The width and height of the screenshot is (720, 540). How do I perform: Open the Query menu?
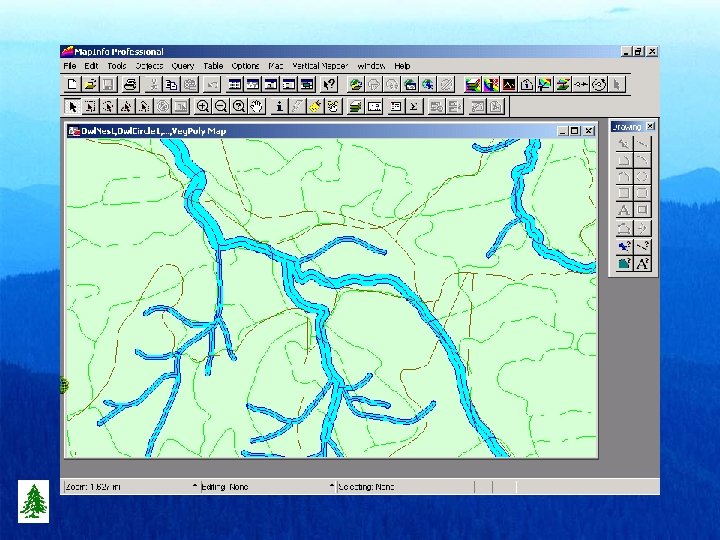tap(183, 66)
